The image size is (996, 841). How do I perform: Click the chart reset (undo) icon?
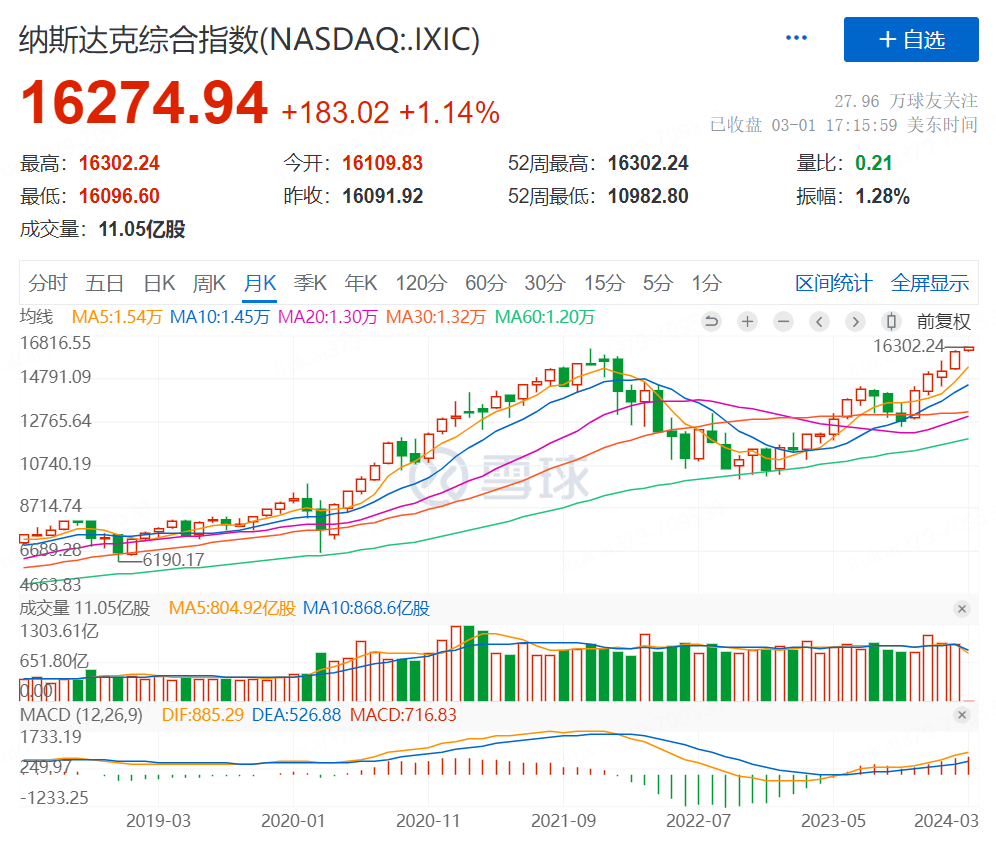point(712,321)
